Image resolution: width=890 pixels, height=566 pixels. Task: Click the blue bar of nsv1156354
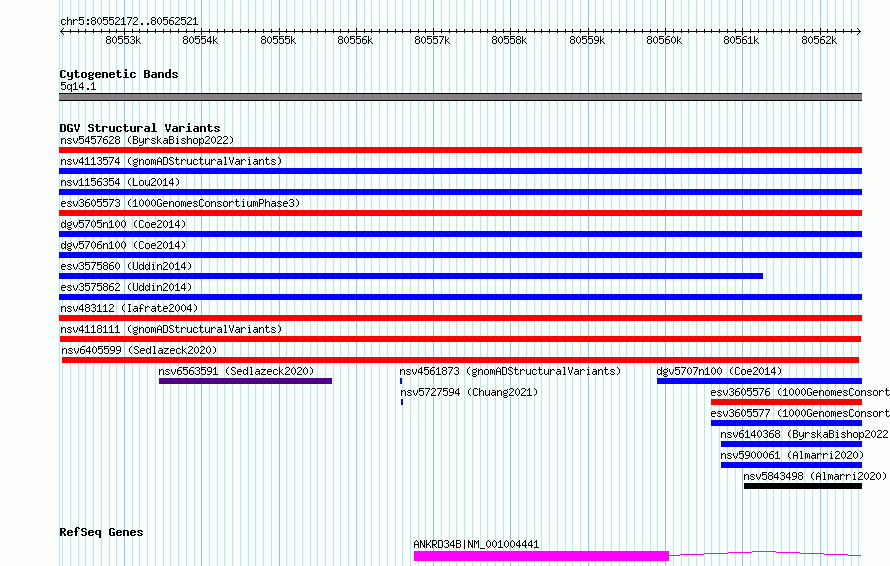coord(460,192)
